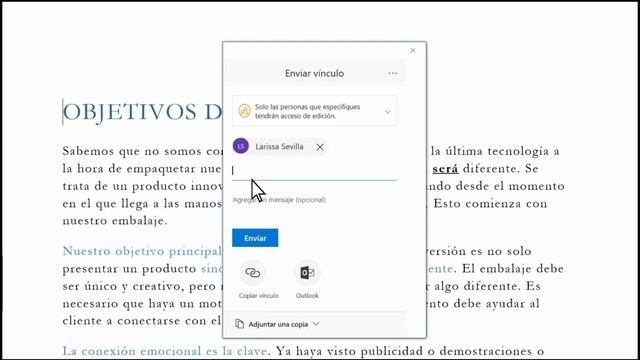This screenshot has width=640, height=360.
Task: Click 'La conexión emocional es la clave' text
Action: click(x=164, y=351)
